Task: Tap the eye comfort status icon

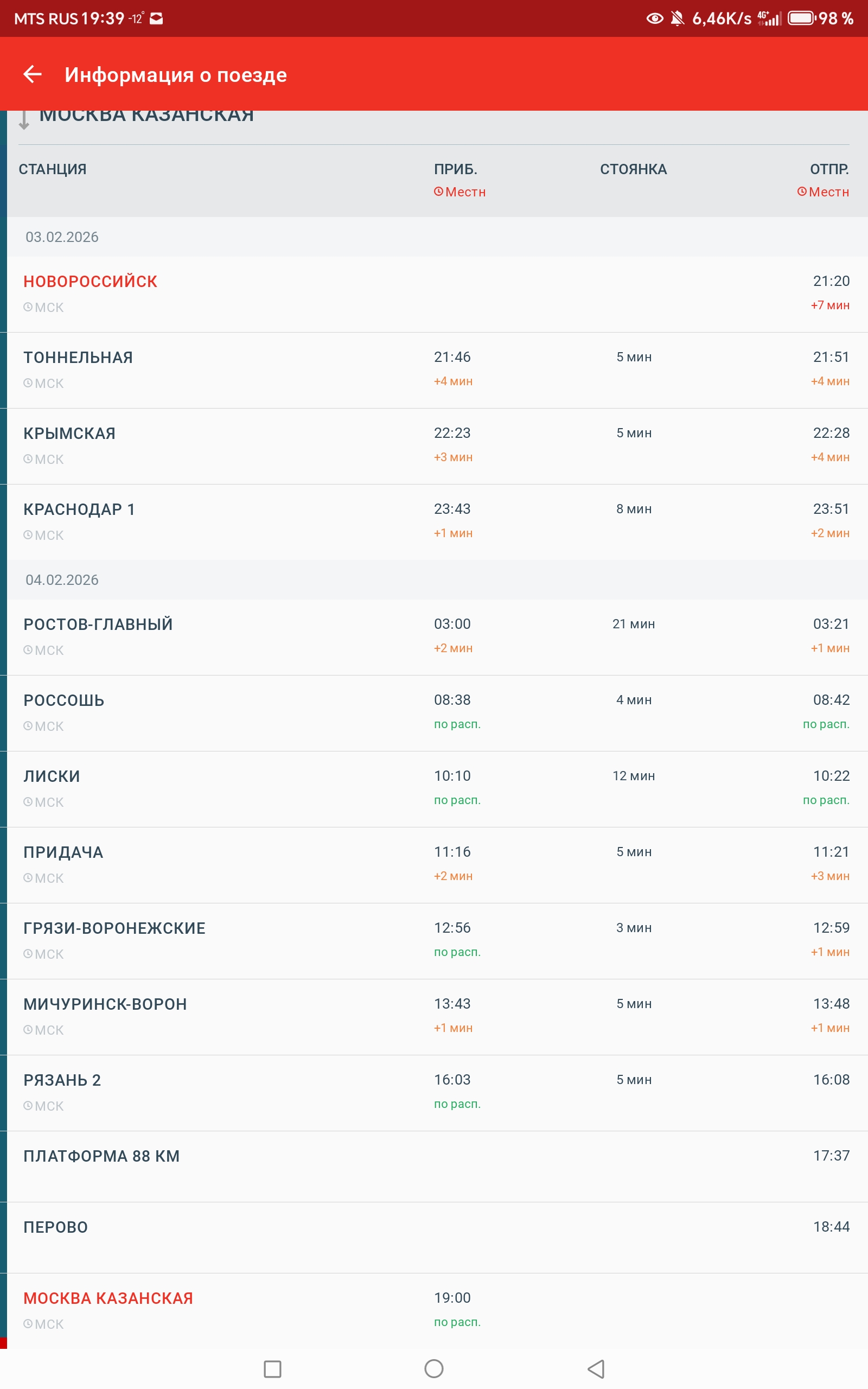Action: tap(654, 18)
